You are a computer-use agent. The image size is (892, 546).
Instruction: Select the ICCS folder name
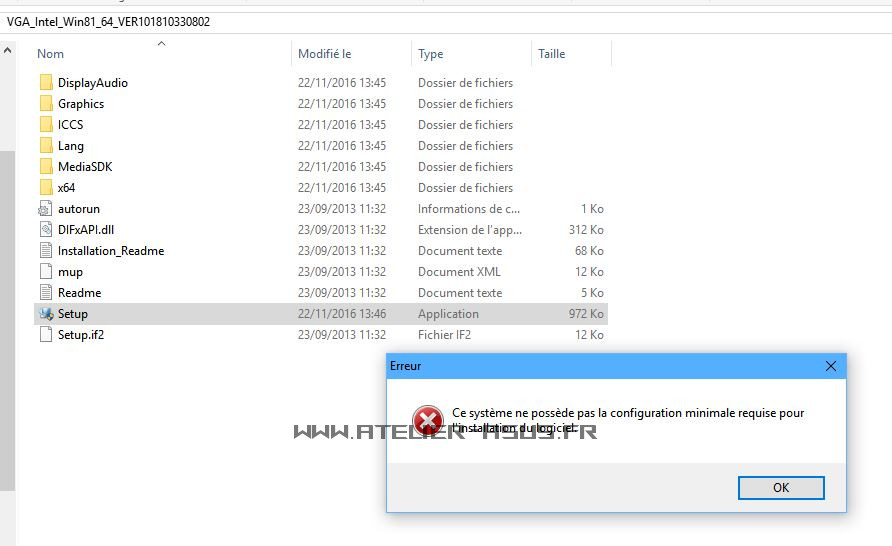click(x=71, y=125)
